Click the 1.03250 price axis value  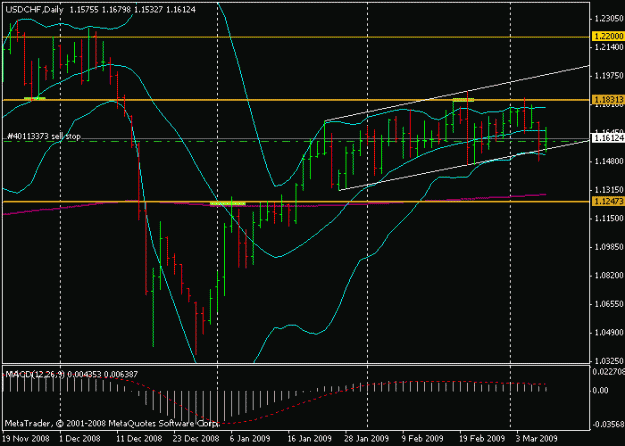(608, 361)
